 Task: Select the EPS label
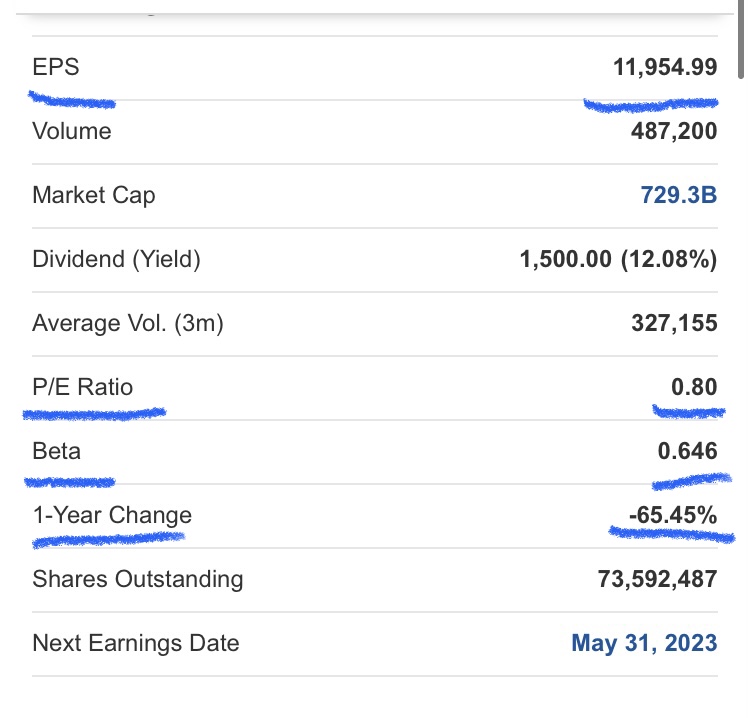tap(55, 67)
